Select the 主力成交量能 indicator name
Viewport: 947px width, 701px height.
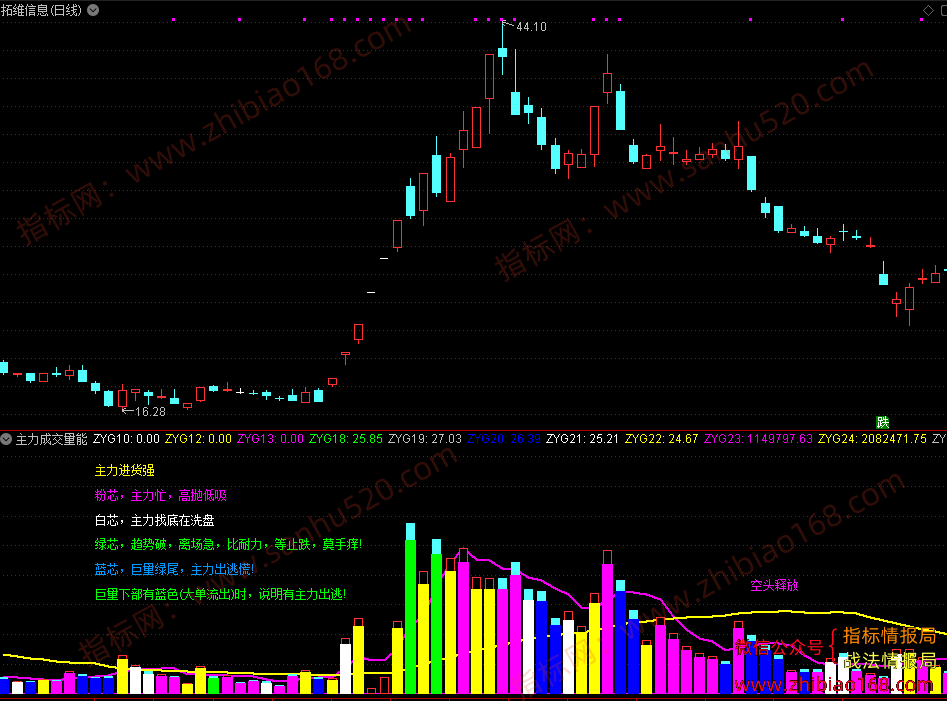coord(51,439)
